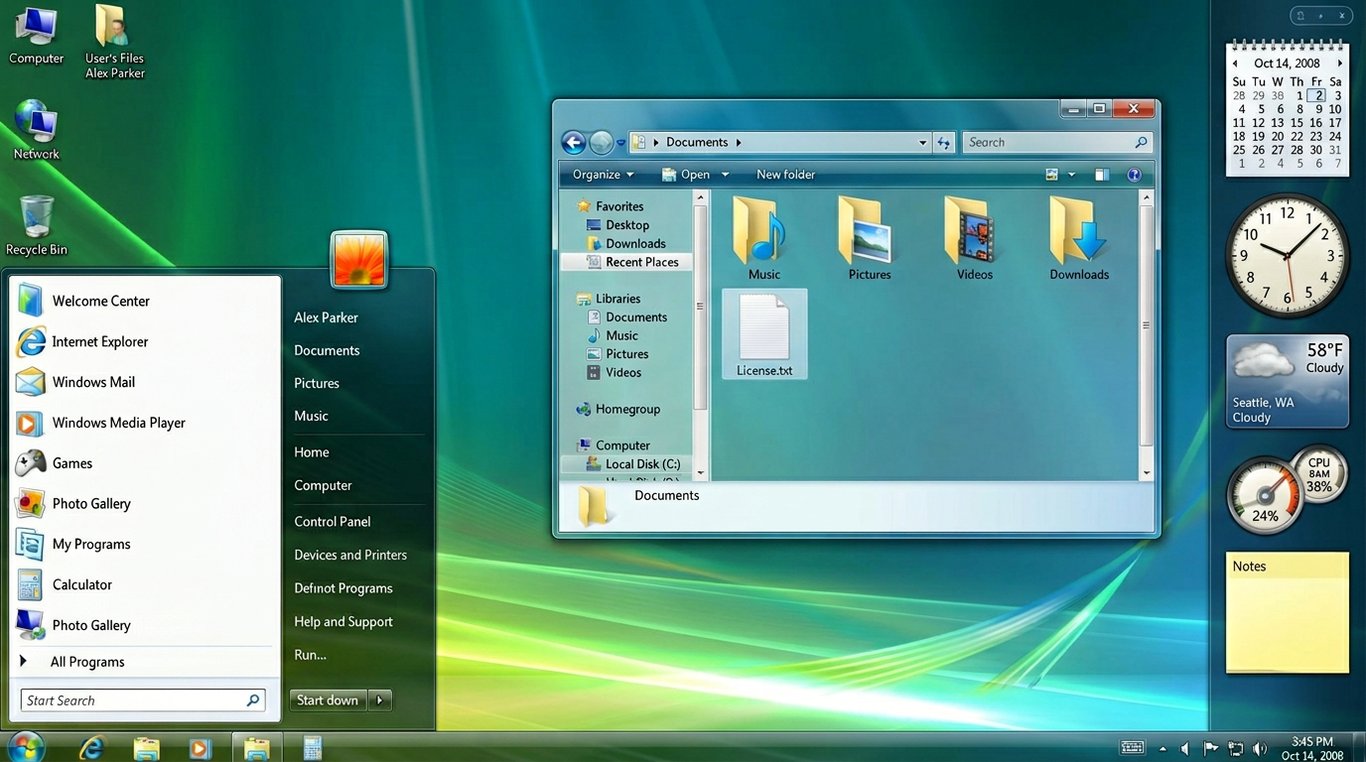Open the All Programs menu

[x=88, y=661]
